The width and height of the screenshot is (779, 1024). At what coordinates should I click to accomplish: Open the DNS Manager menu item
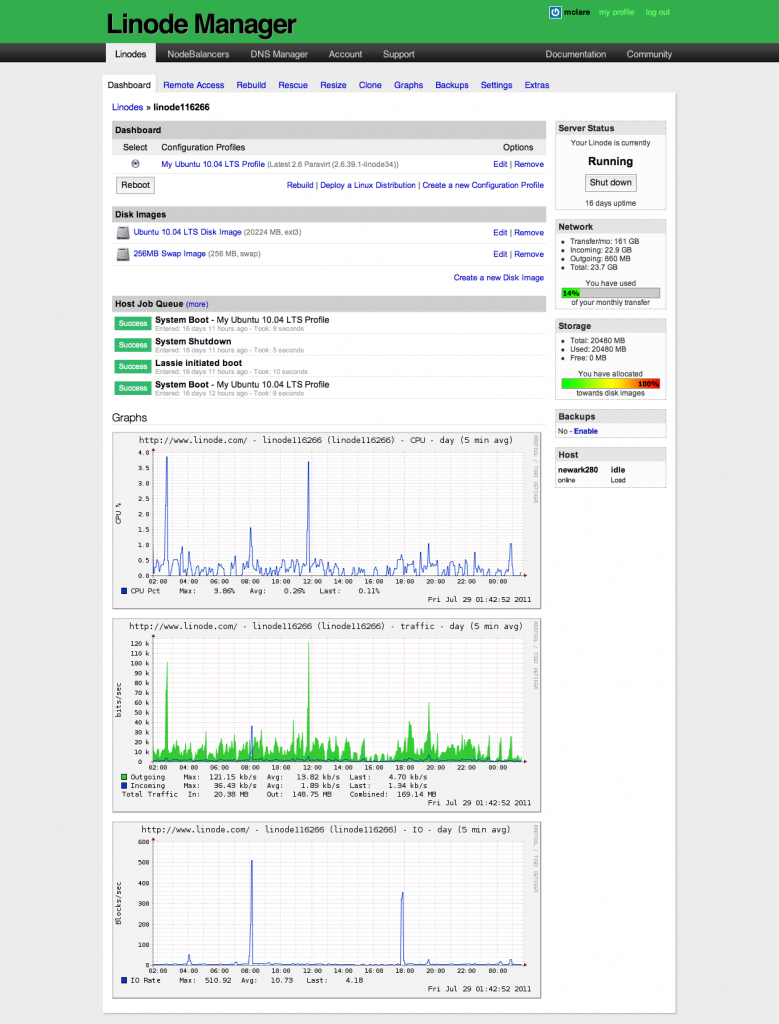pyautogui.click(x=279, y=54)
